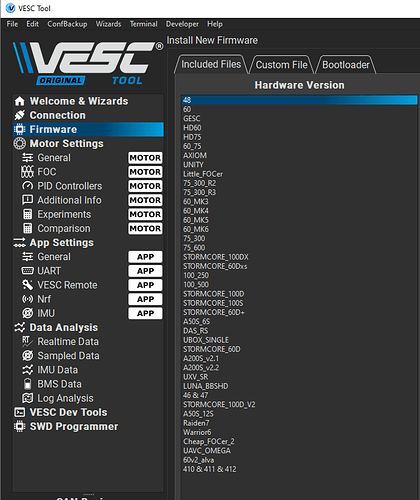Open the Edit menu
This screenshot has height=500, width=420.
coord(33,24)
